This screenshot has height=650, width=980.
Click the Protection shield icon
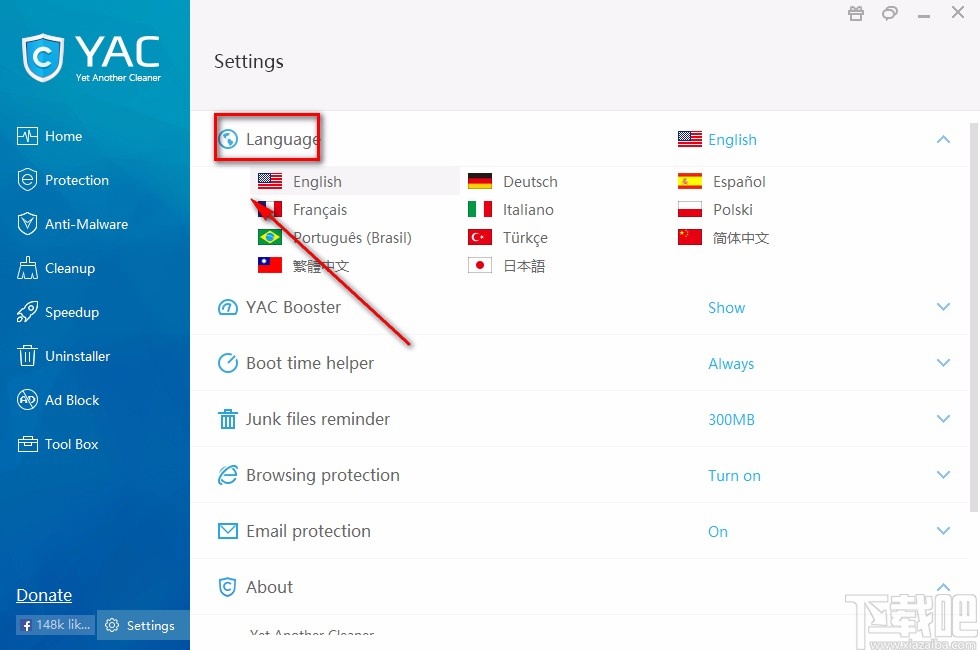point(27,180)
